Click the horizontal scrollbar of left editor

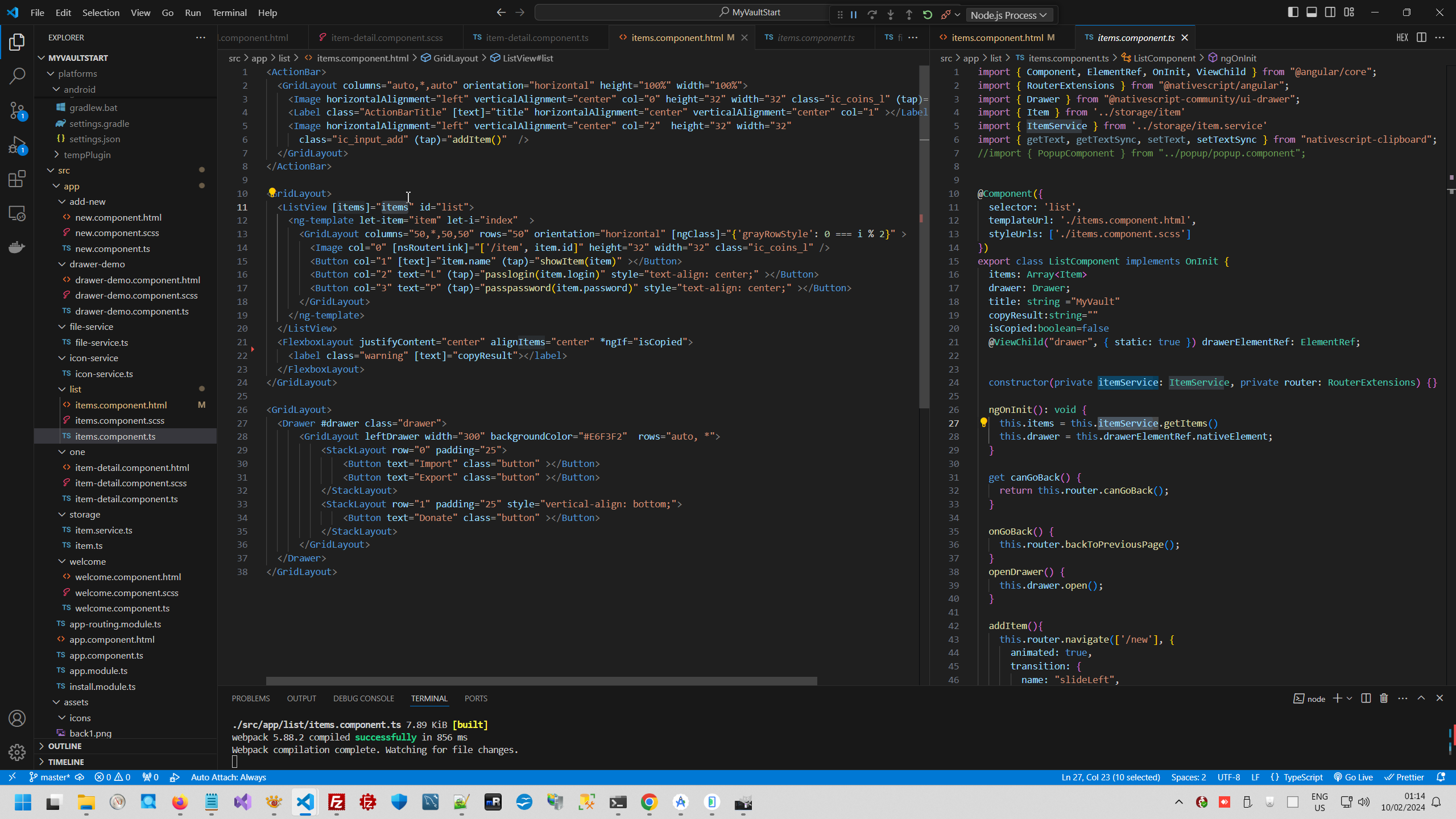[541, 681]
